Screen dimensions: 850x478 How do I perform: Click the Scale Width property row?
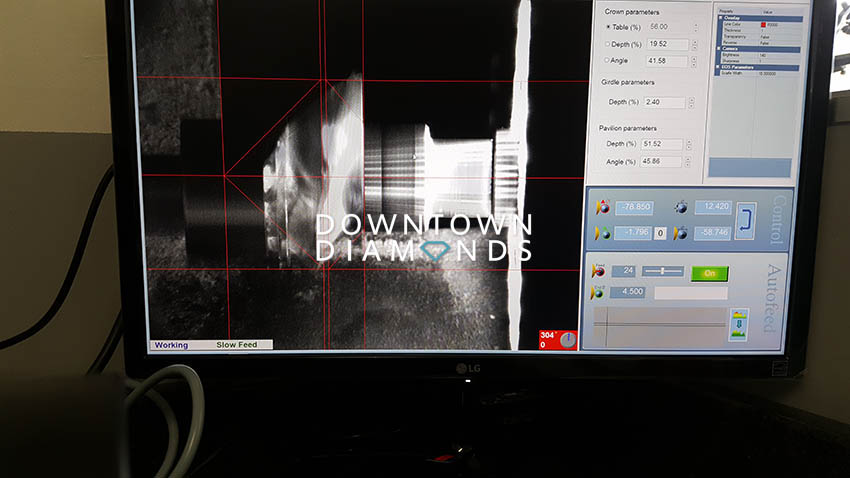coord(758,73)
